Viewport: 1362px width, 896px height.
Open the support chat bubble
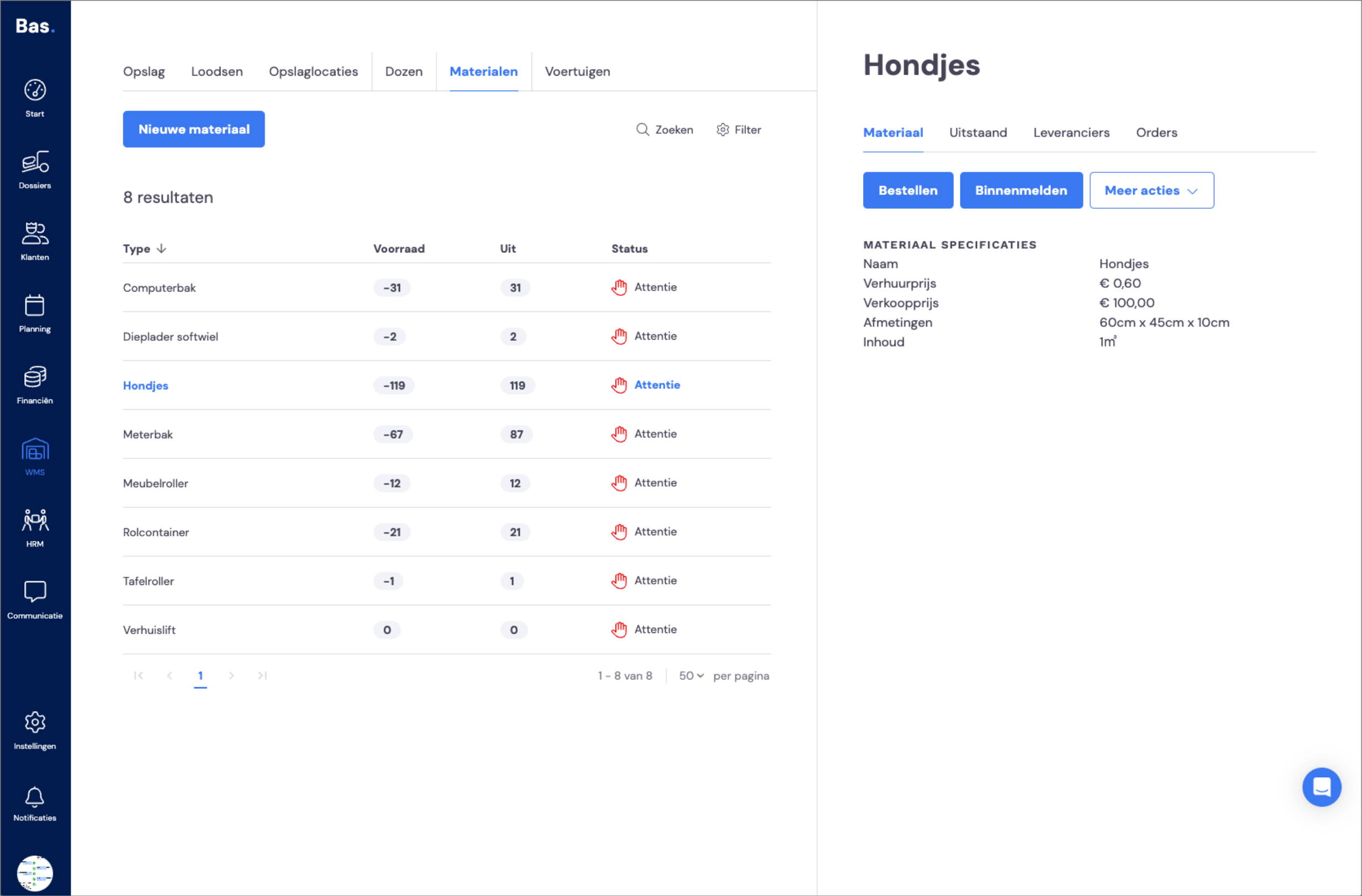pyautogui.click(x=1321, y=787)
